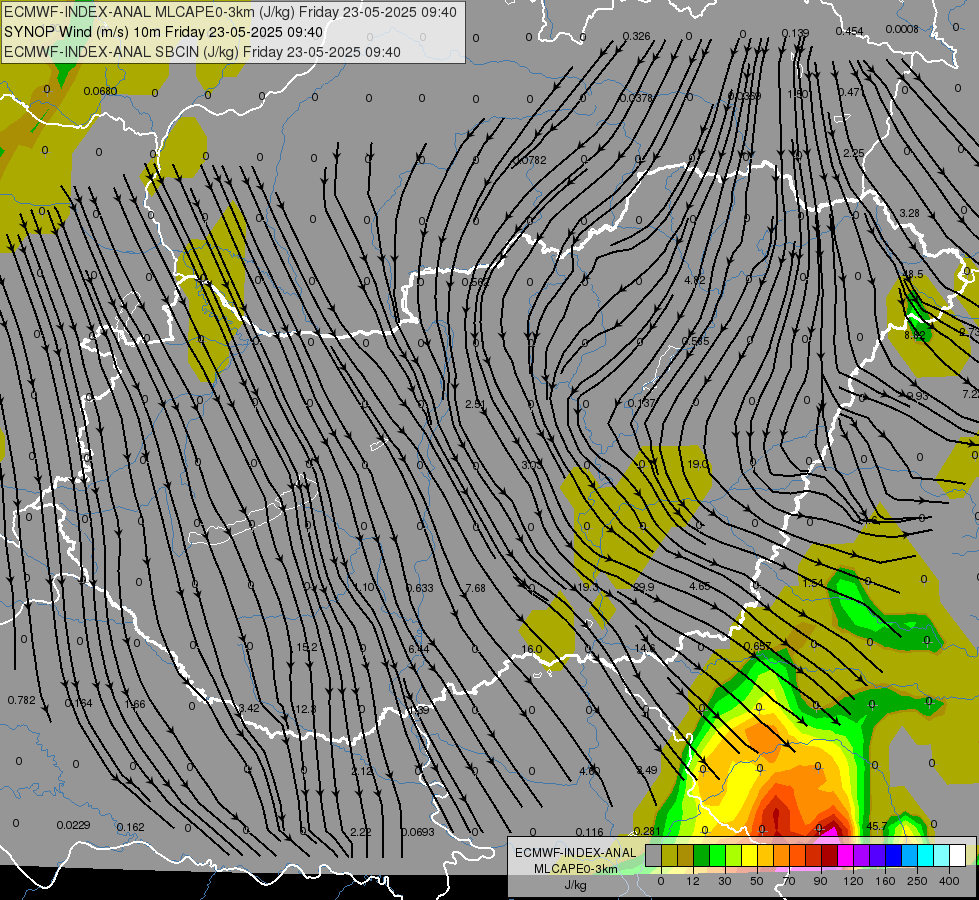Click the map value '2.25'

tap(854, 153)
